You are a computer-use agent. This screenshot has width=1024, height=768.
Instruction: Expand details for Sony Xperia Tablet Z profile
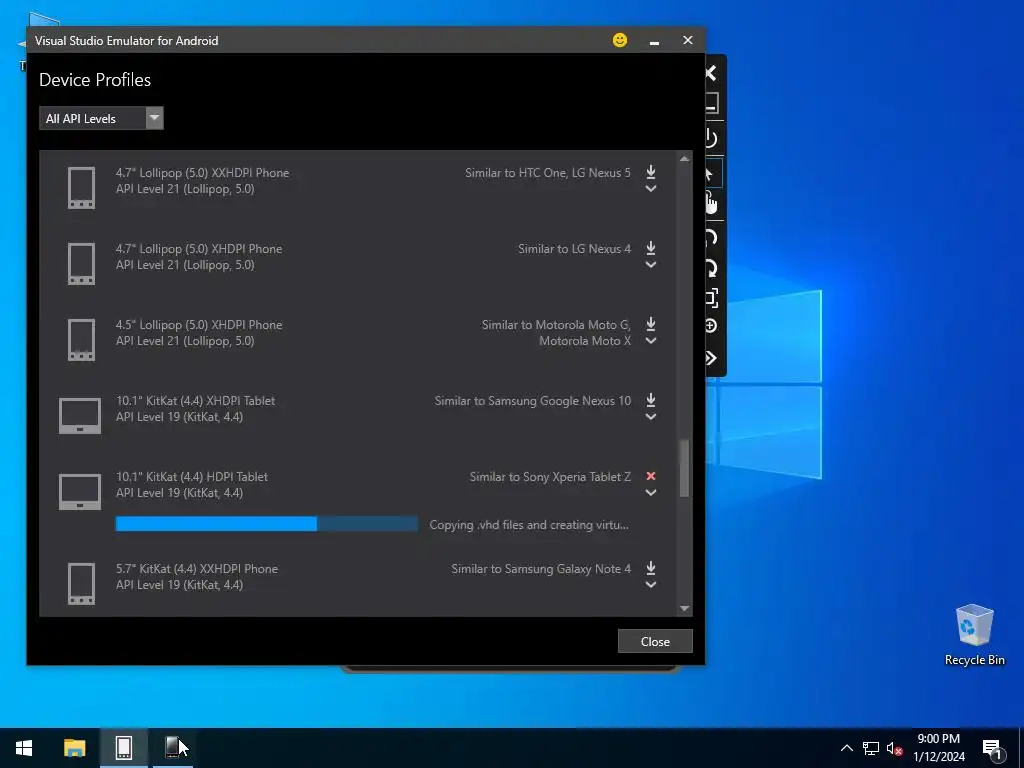click(x=650, y=493)
